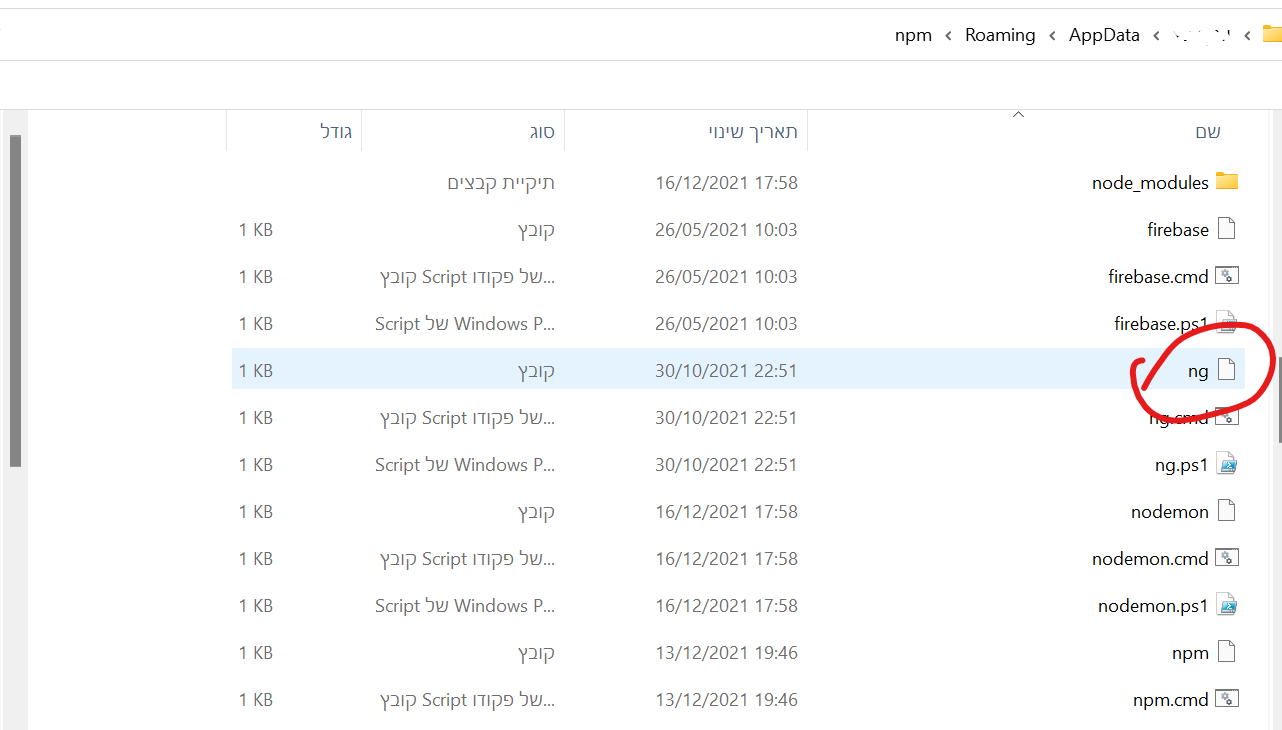Viewport: 1282px width, 730px height.
Task: Select the npm.cmd file name
Action: coord(1171,700)
